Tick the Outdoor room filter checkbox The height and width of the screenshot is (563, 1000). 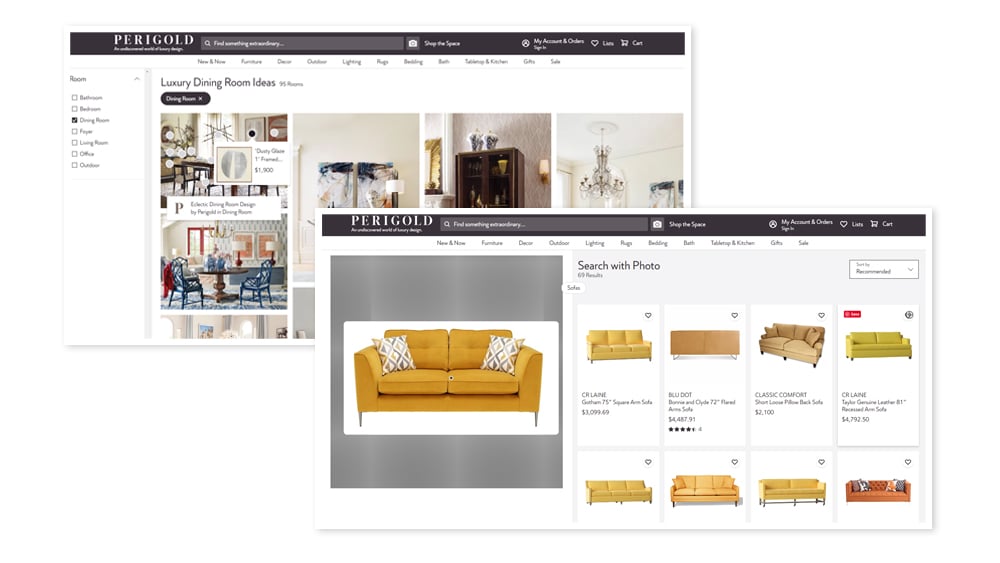(75, 165)
